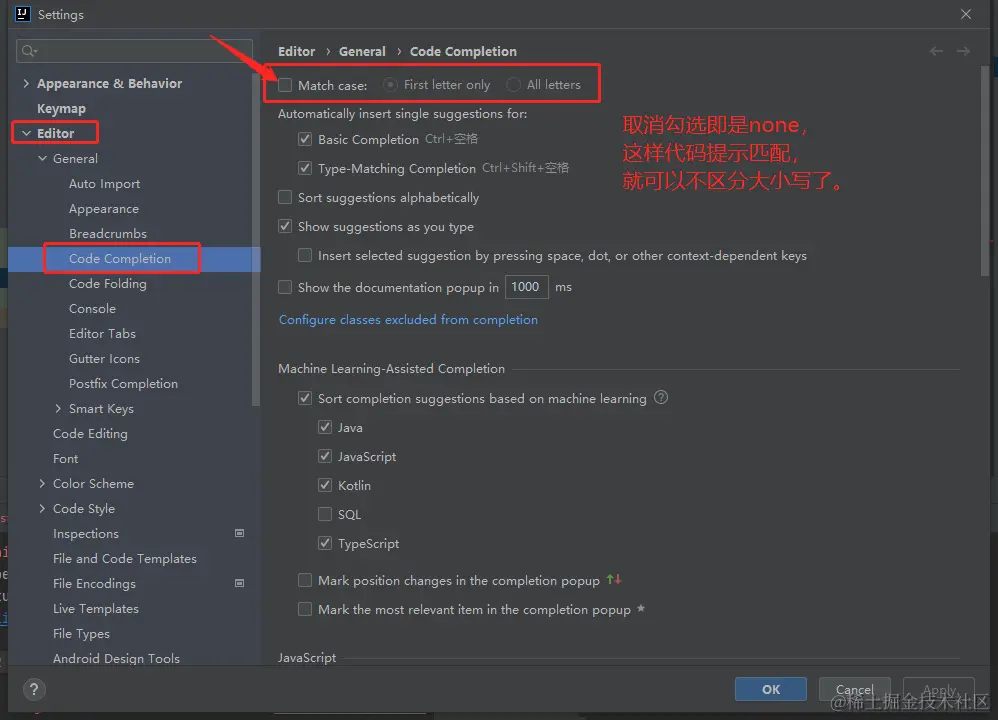The image size is (998, 720).
Task: Click the forward navigation arrow
Action: pyautogui.click(x=963, y=51)
